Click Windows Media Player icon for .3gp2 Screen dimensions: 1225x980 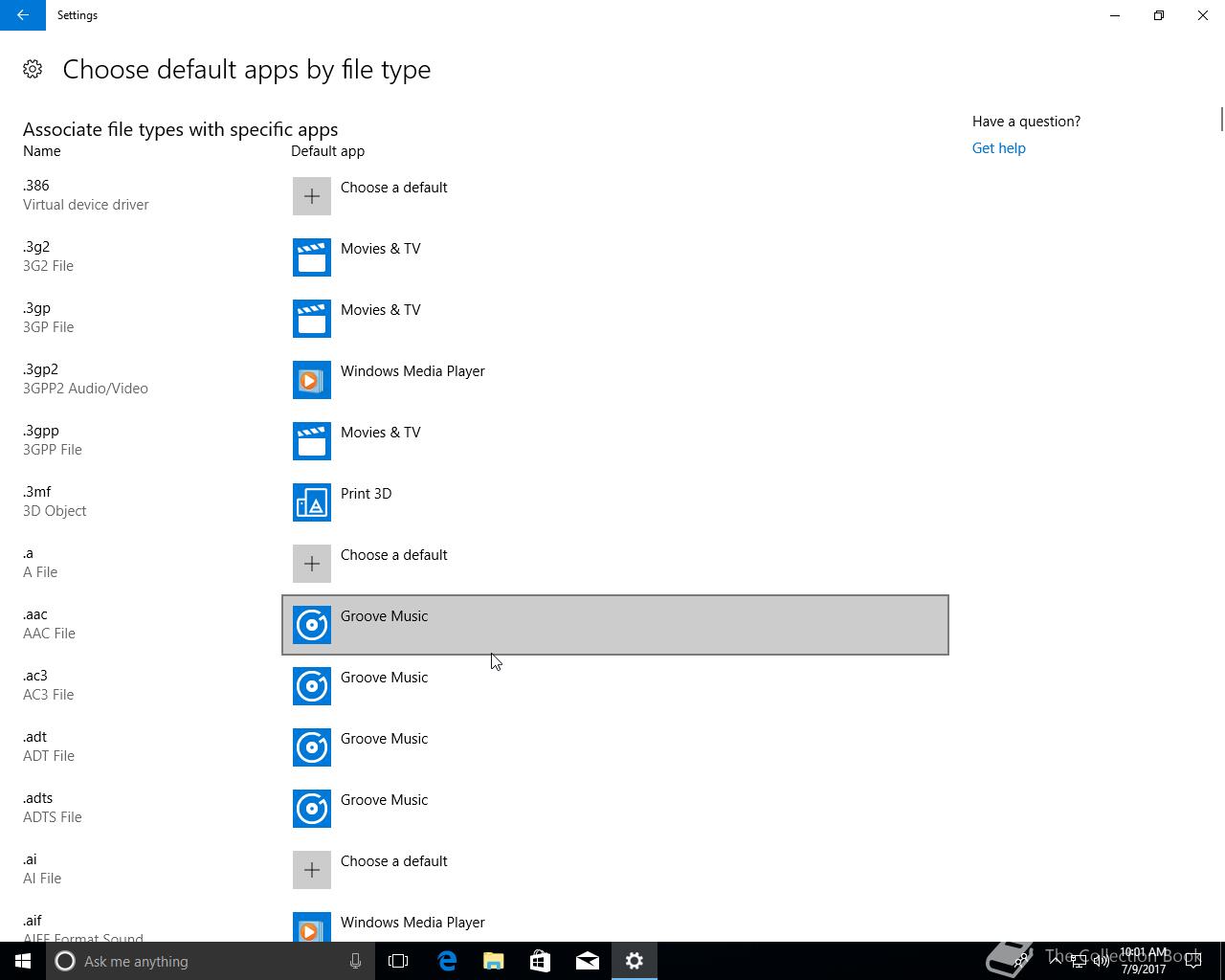(x=312, y=380)
